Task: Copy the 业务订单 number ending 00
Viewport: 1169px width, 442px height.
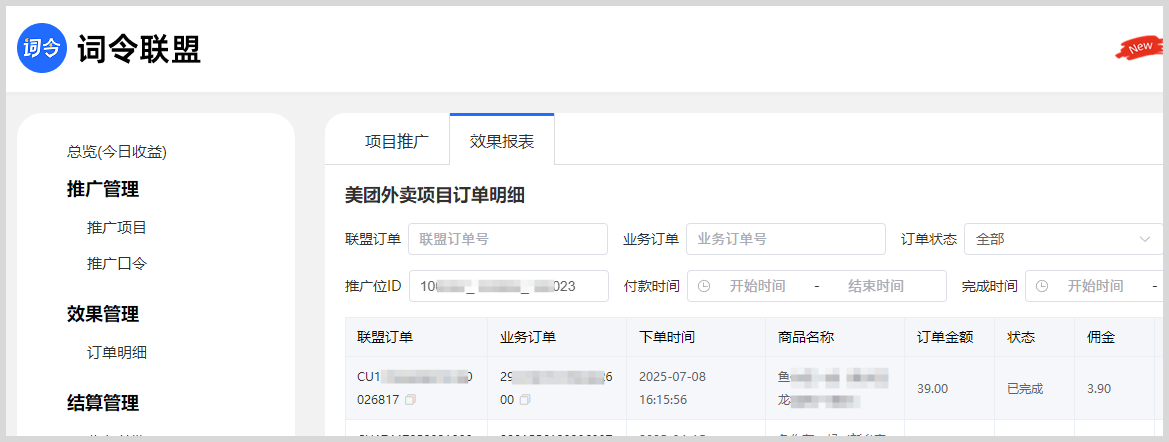Action: [525, 400]
